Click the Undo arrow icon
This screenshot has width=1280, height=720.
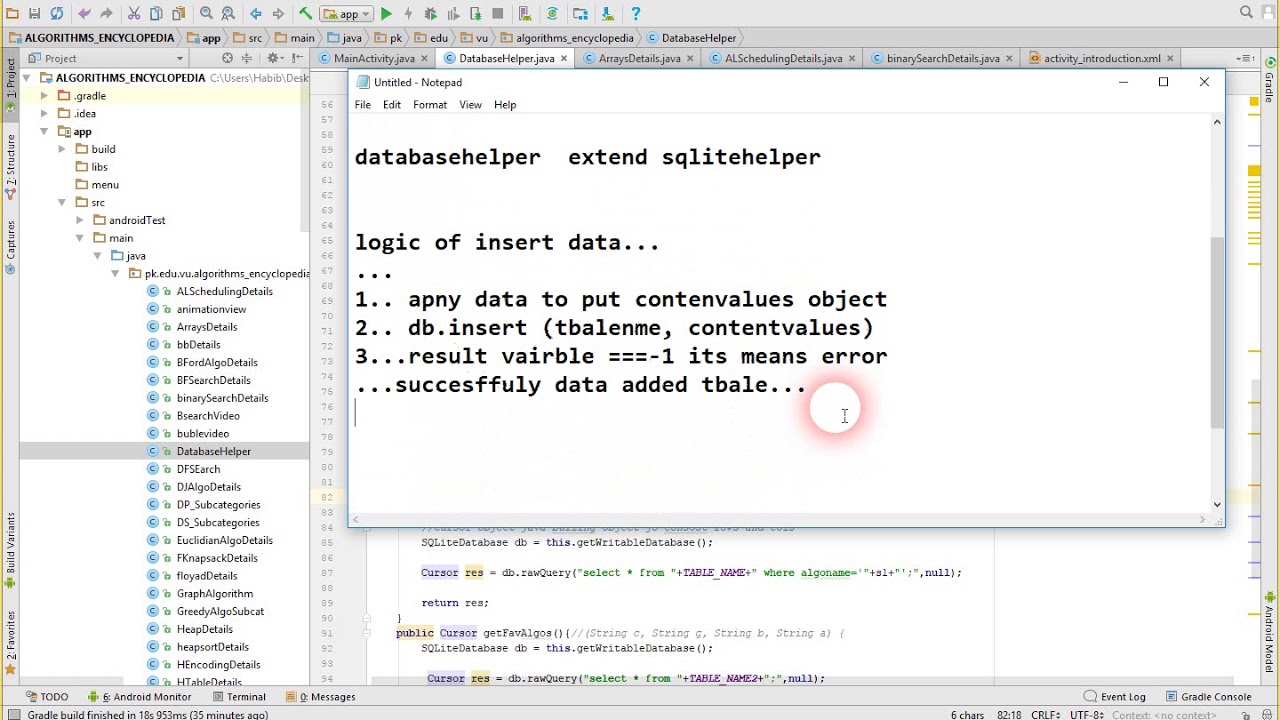coord(84,14)
